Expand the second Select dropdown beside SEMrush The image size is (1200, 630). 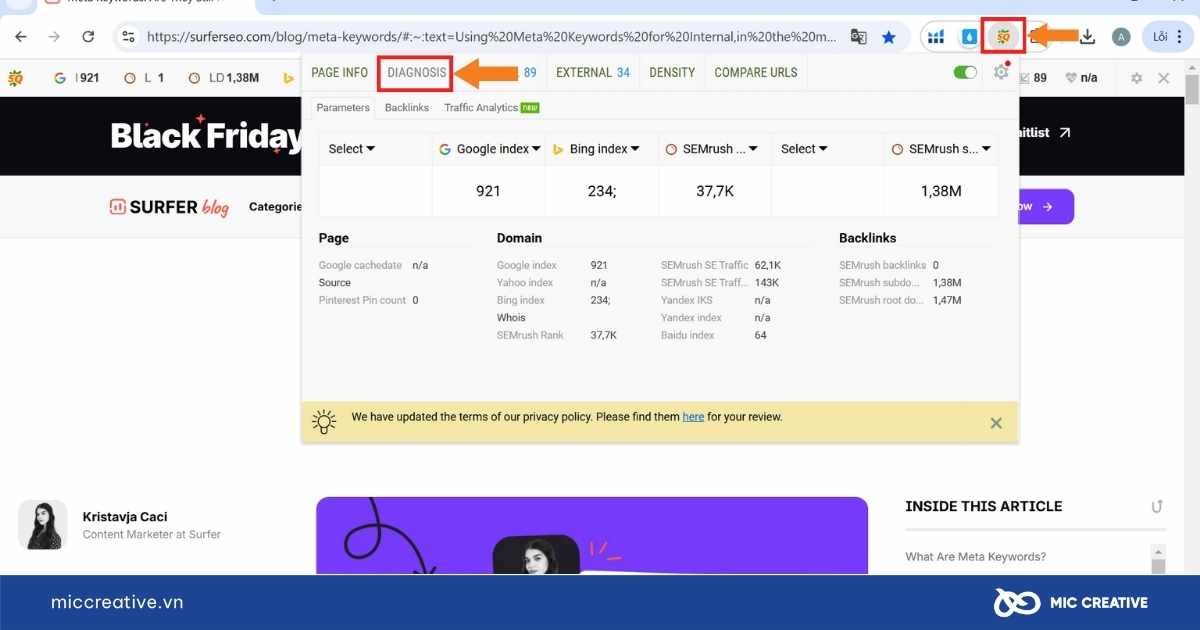tap(804, 149)
